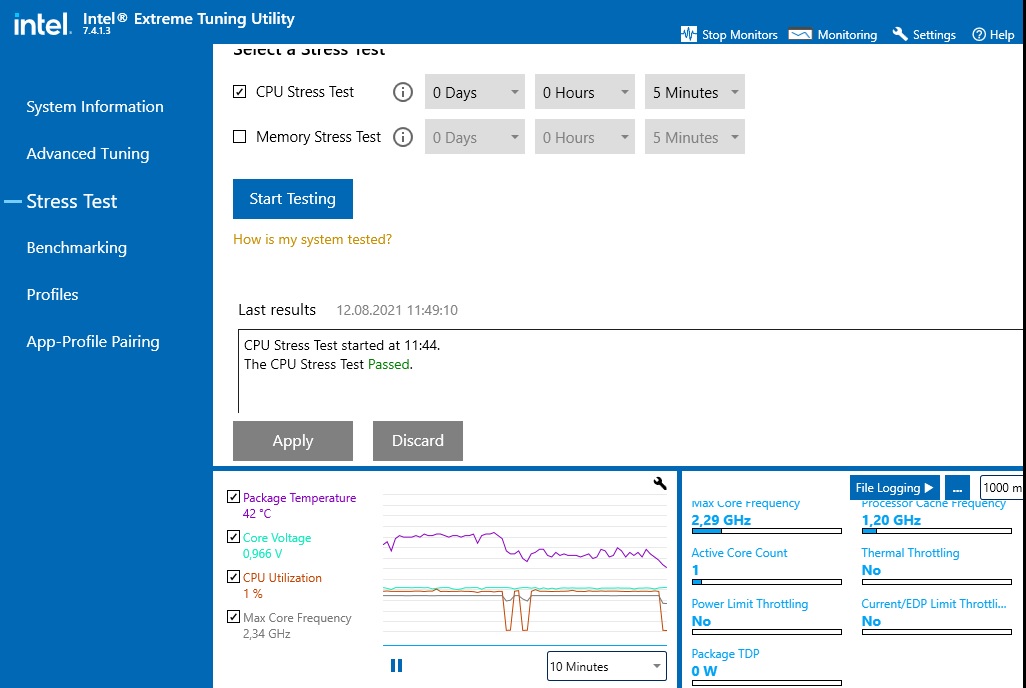Click the Help question mark icon

978,35
